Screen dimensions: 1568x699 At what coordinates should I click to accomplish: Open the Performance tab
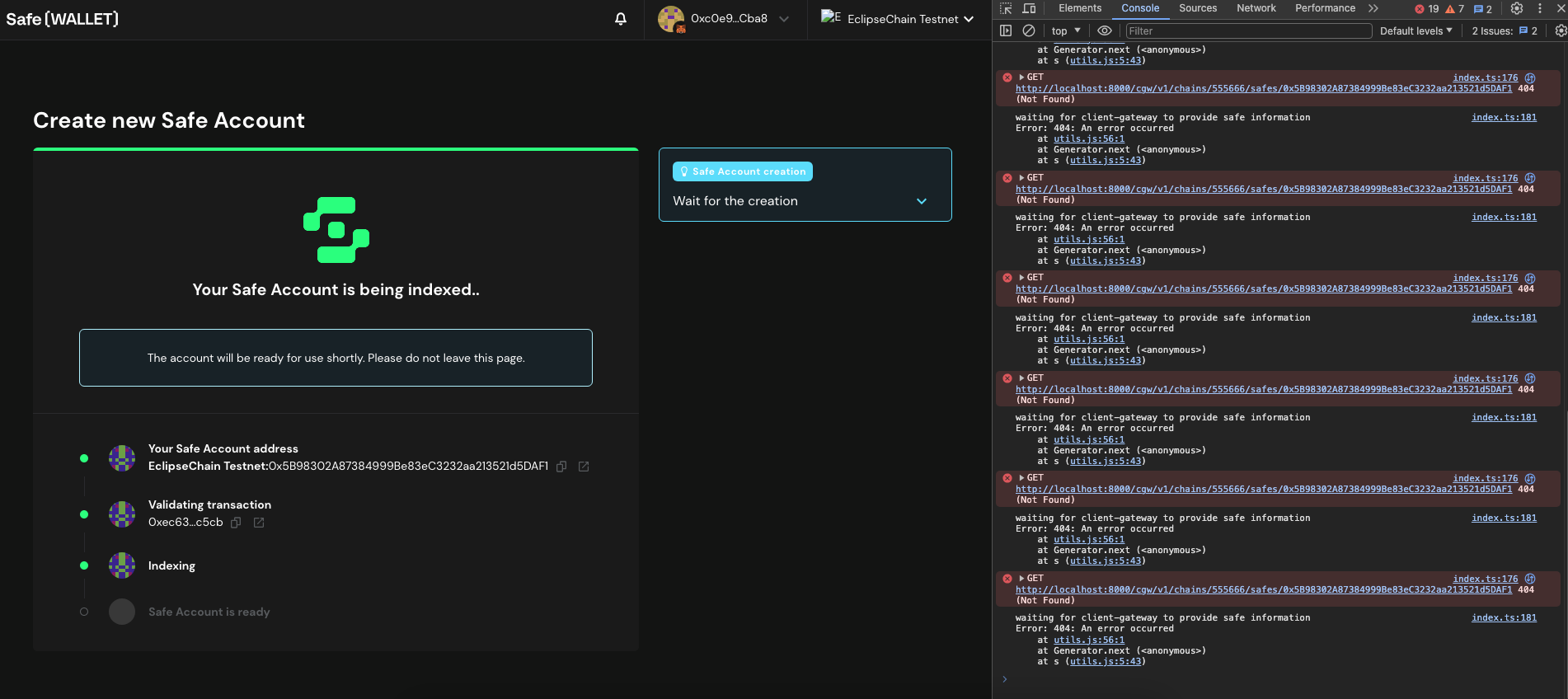1325,8
